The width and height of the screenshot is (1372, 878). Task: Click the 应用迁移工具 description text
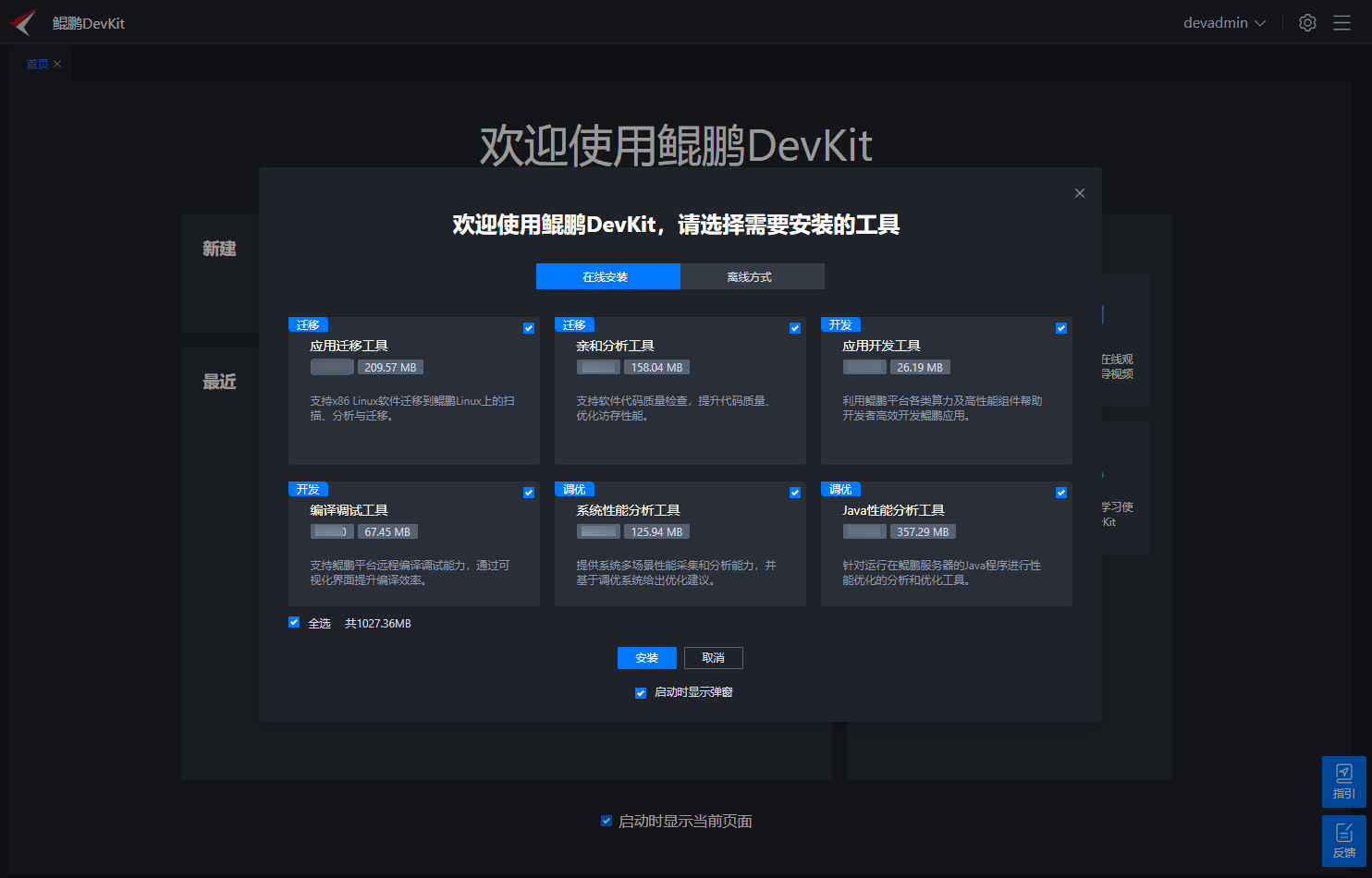click(412, 409)
